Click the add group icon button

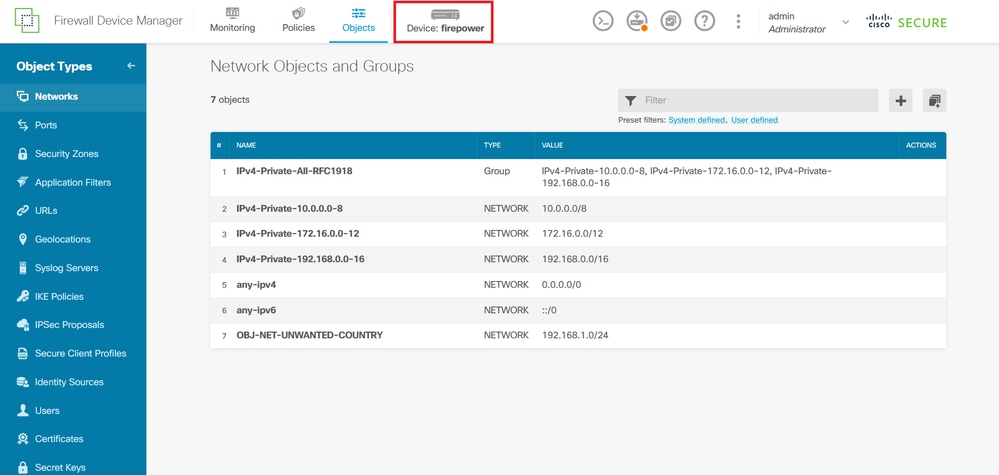click(935, 101)
